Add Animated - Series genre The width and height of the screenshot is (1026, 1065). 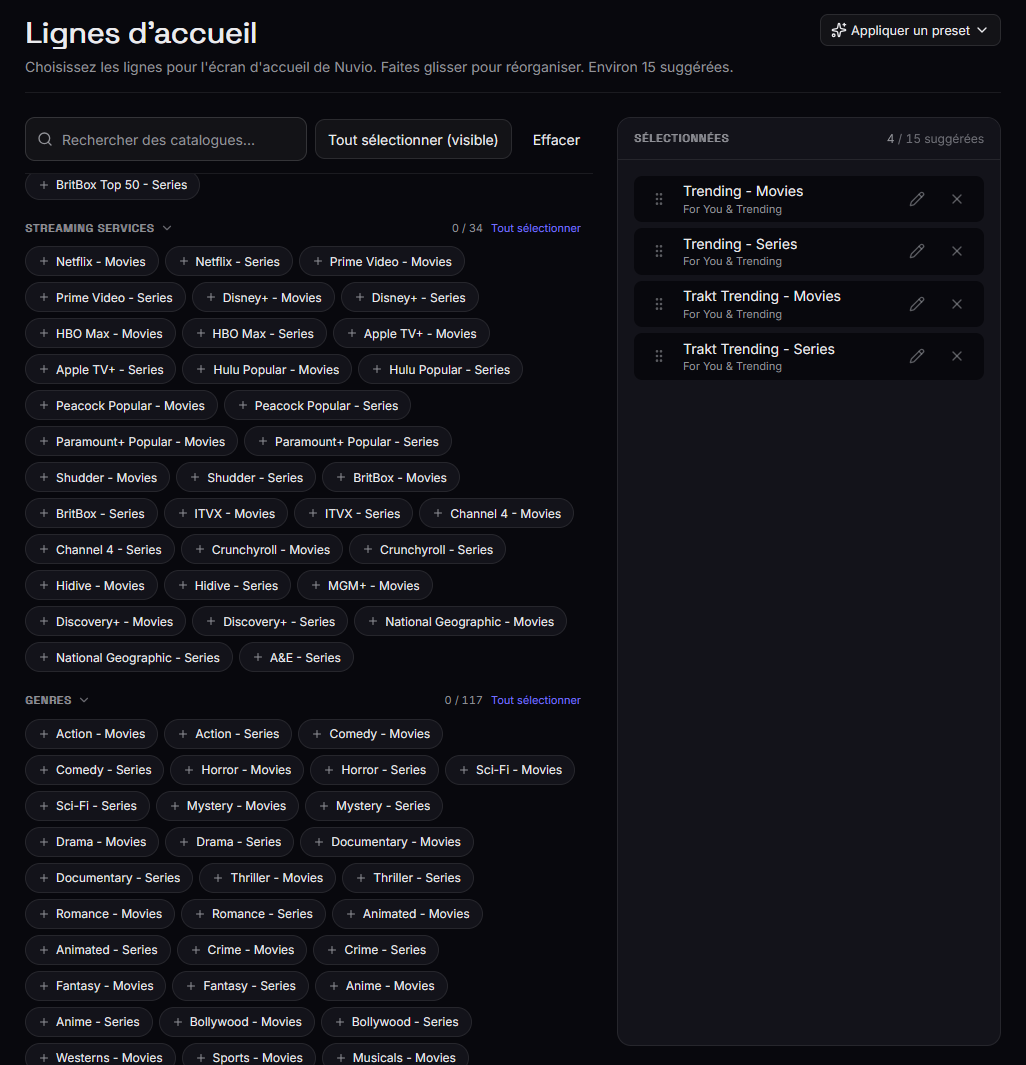[x=98, y=950]
